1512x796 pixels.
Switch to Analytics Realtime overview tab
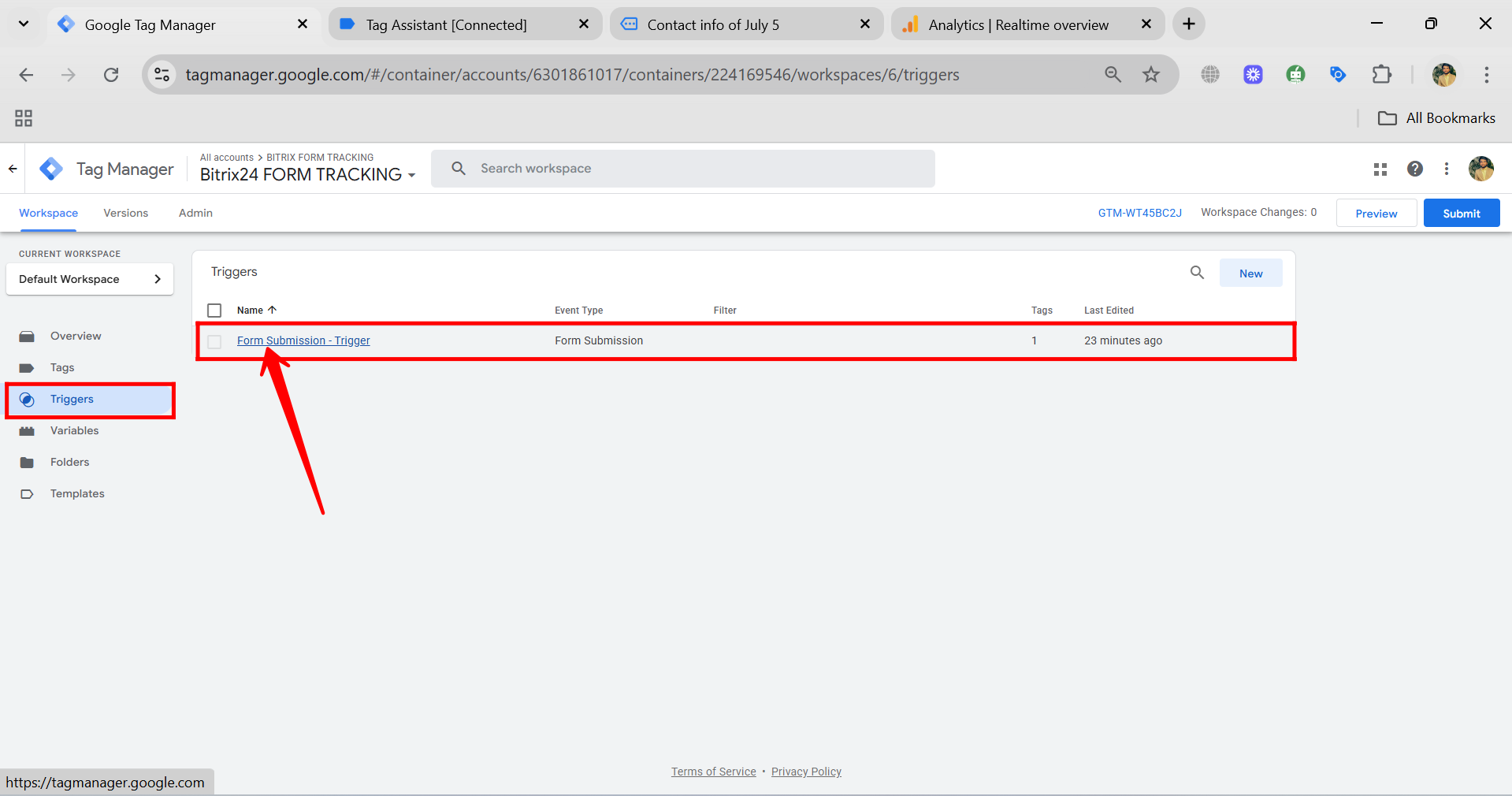click(1028, 24)
